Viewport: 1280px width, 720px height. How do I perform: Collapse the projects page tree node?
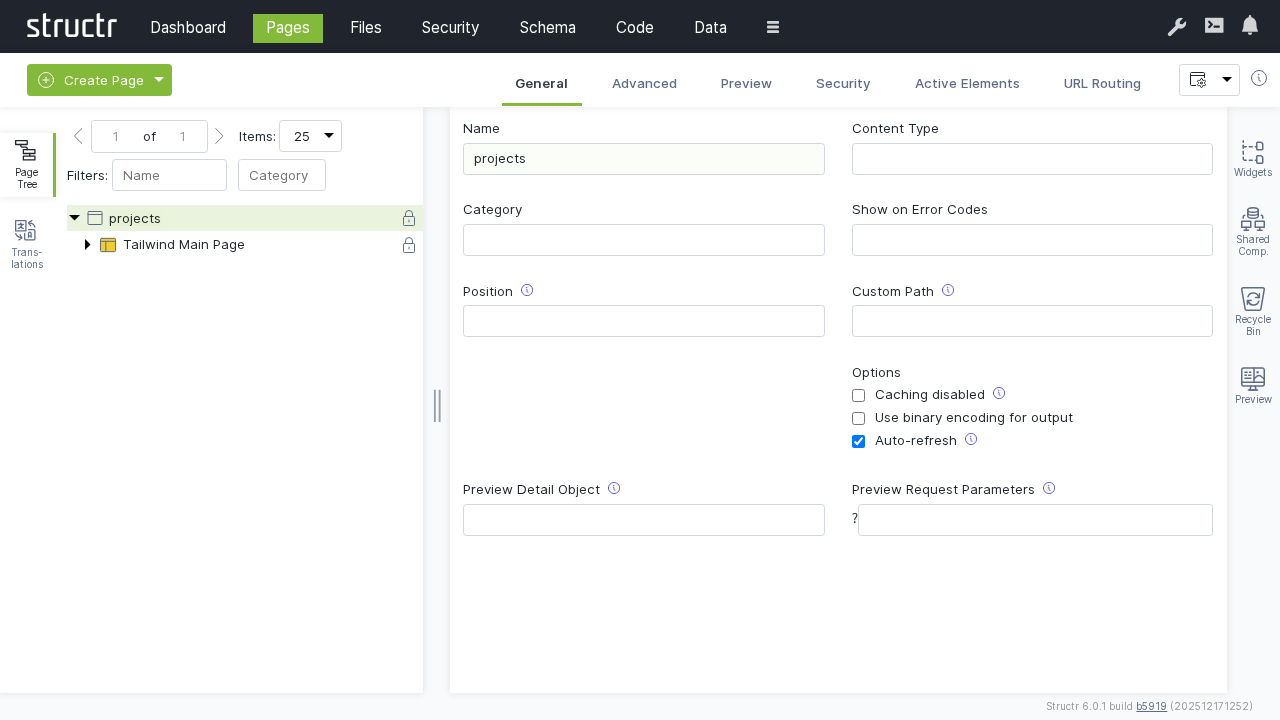pyautogui.click(x=74, y=218)
